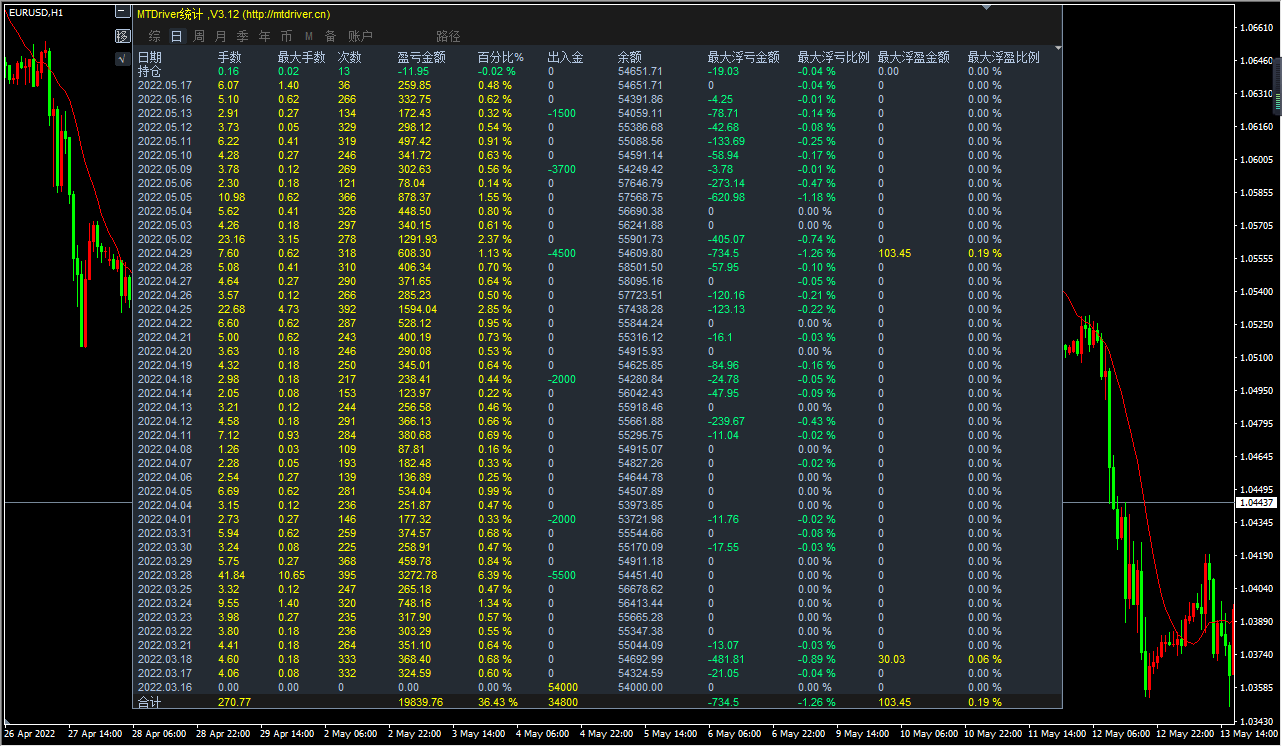The height and width of the screenshot is (747, 1282).
Task: Open the 年 yearly statistics tab
Action: click(x=265, y=36)
